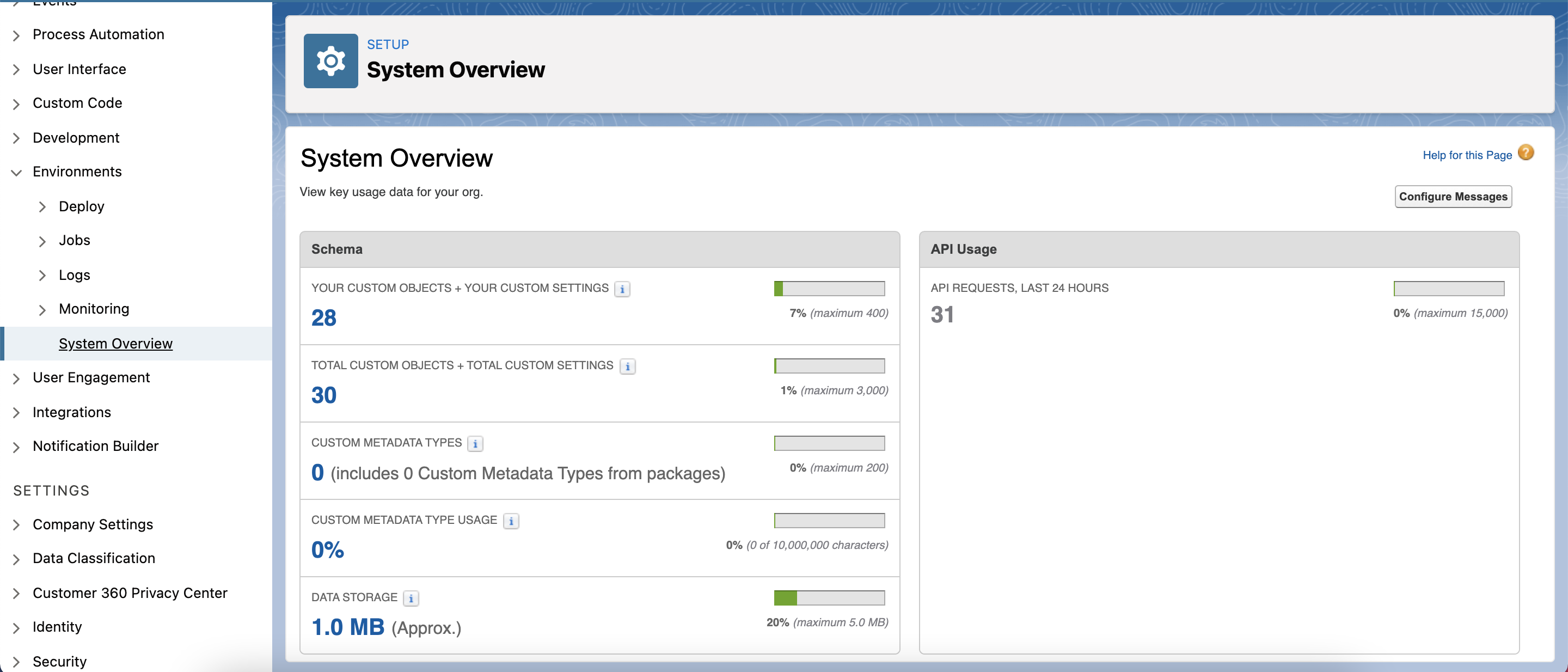Open the Data Storage info icon

point(411,598)
